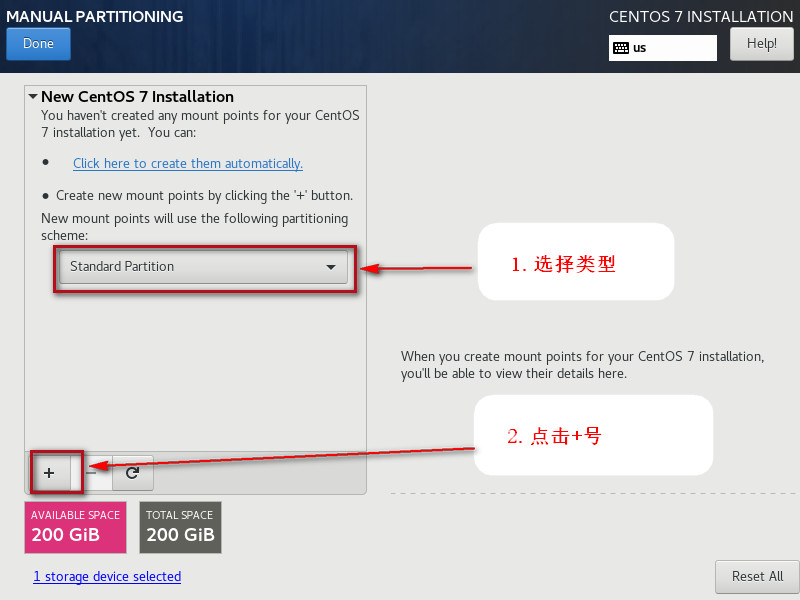Click the us keyboard layout indicator

[662, 48]
